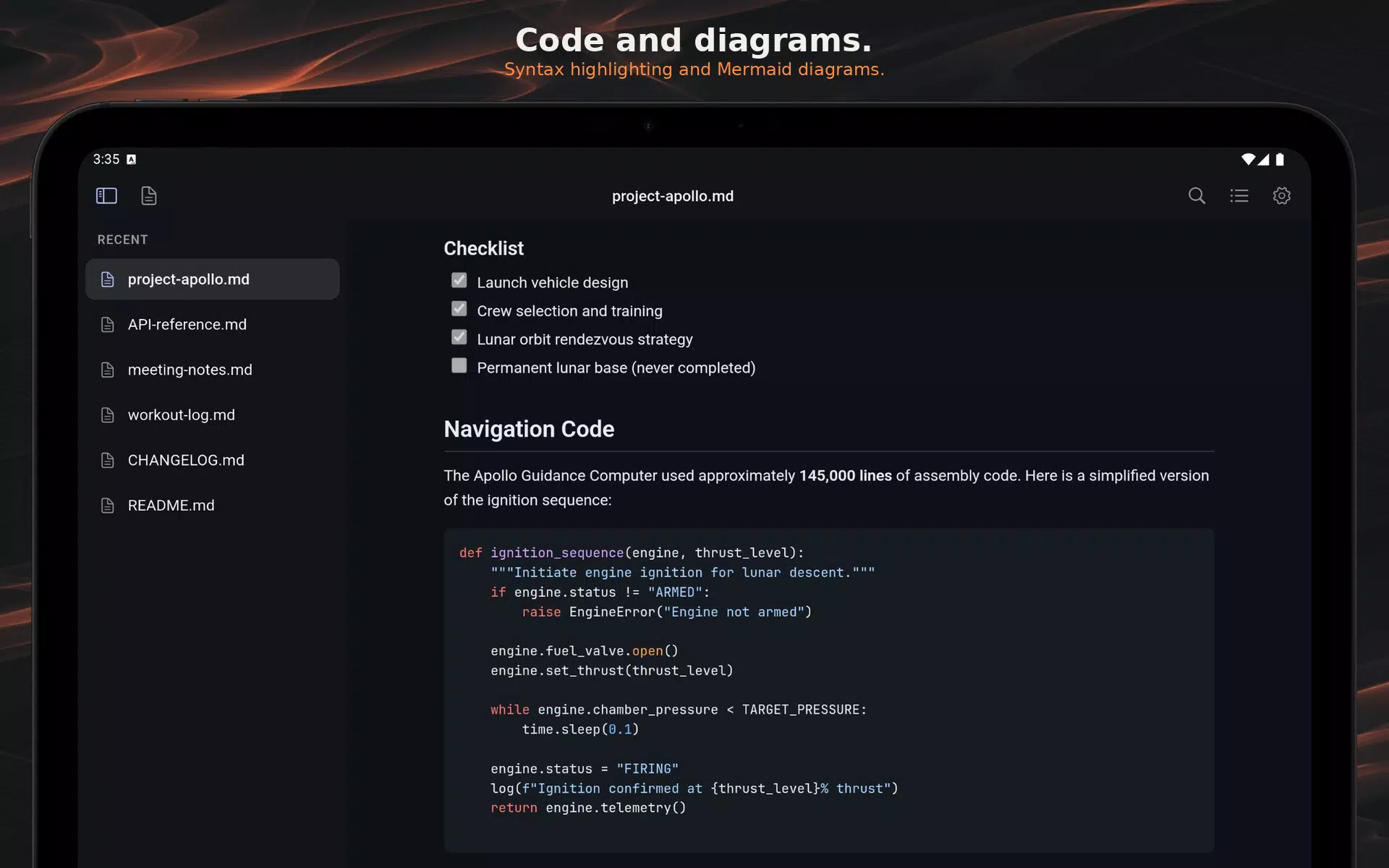This screenshot has height=868, width=1389.
Task: Open workout-log.md from recent list
Action: point(213,415)
